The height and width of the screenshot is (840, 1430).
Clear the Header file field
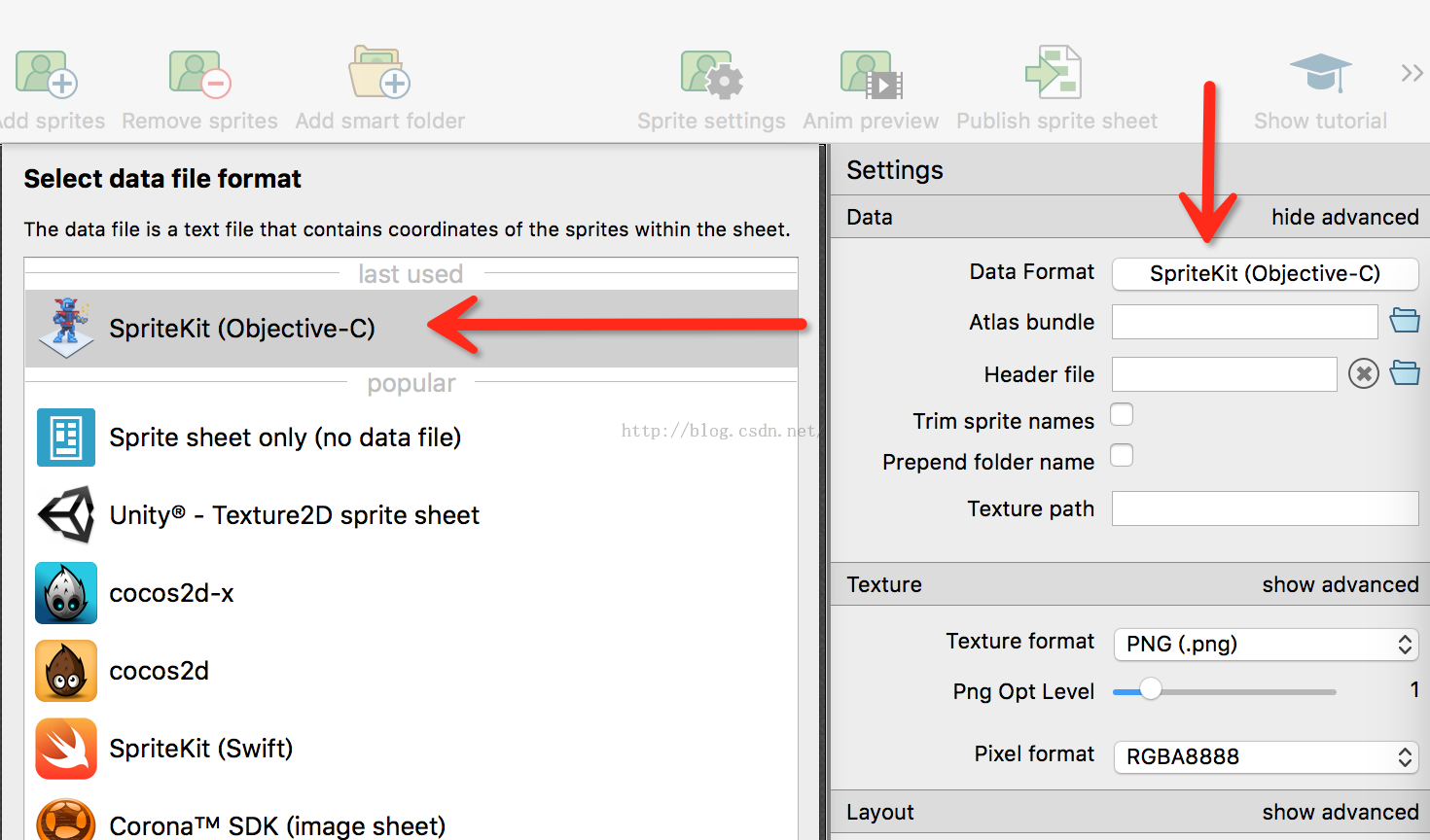pyautogui.click(x=1364, y=373)
